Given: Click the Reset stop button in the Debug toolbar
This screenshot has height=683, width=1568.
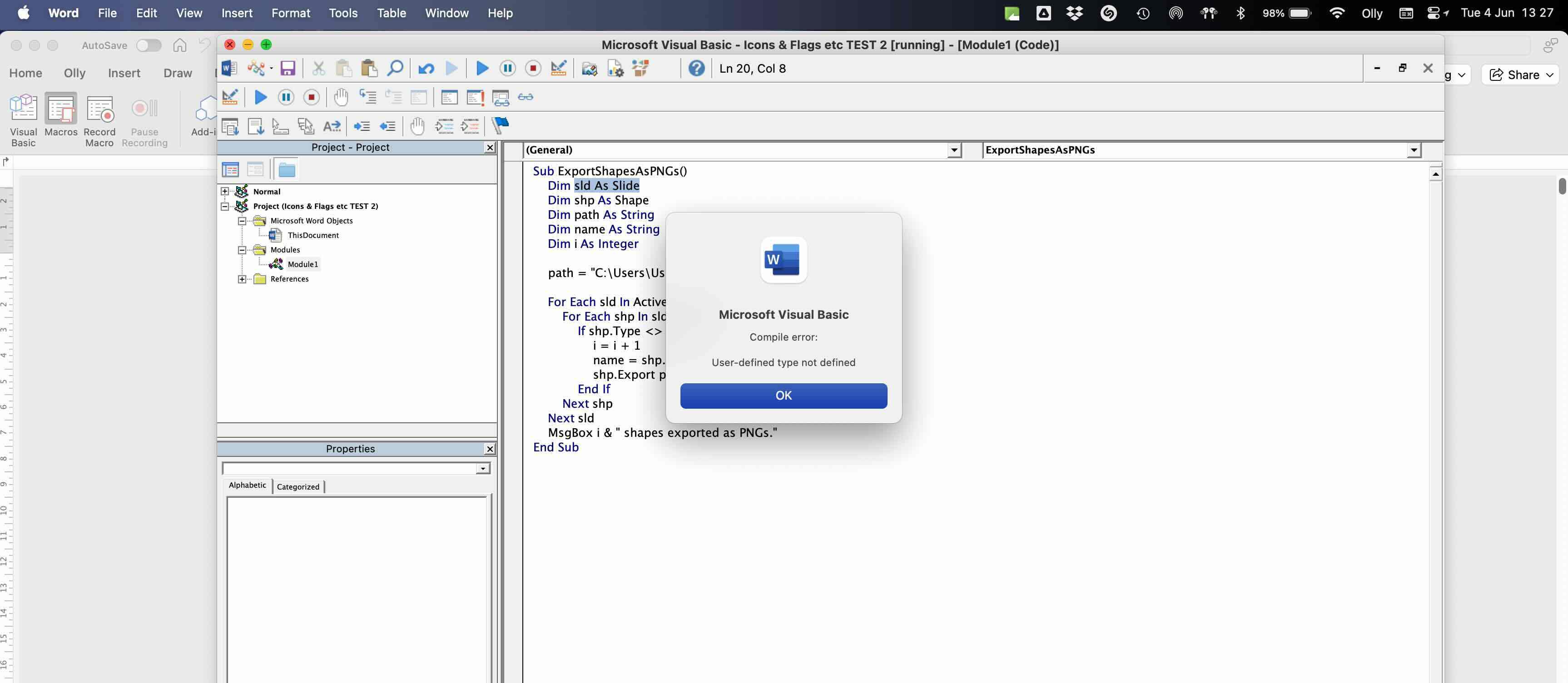Looking at the screenshot, I should click(x=312, y=97).
